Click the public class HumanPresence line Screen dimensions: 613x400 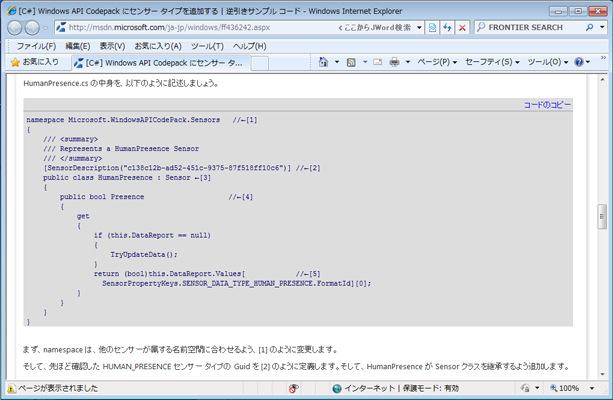point(127,178)
